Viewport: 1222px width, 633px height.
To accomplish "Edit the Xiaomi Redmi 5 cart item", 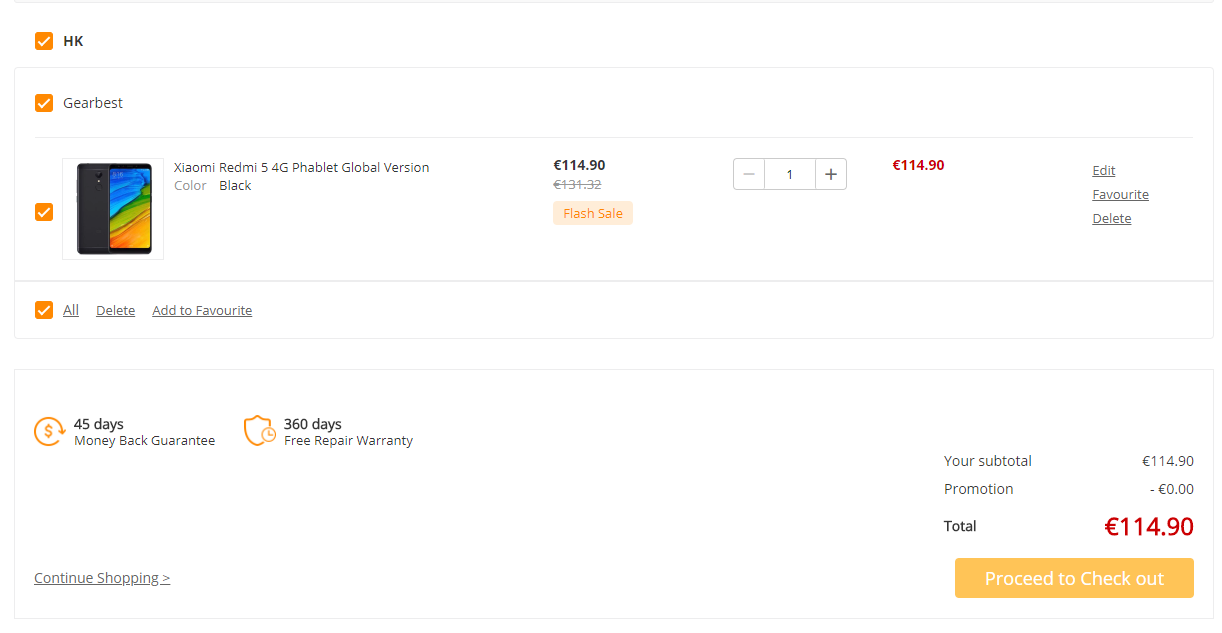I will pyautogui.click(x=1104, y=171).
